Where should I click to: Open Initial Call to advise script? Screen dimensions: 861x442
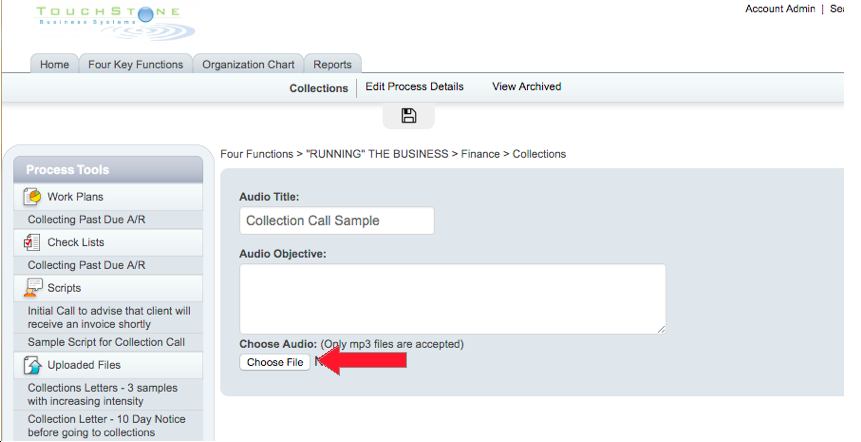(108, 317)
